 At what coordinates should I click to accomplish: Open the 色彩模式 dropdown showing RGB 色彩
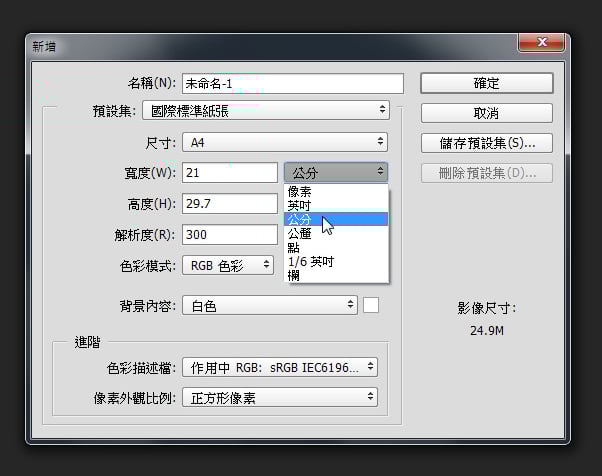pos(227,265)
